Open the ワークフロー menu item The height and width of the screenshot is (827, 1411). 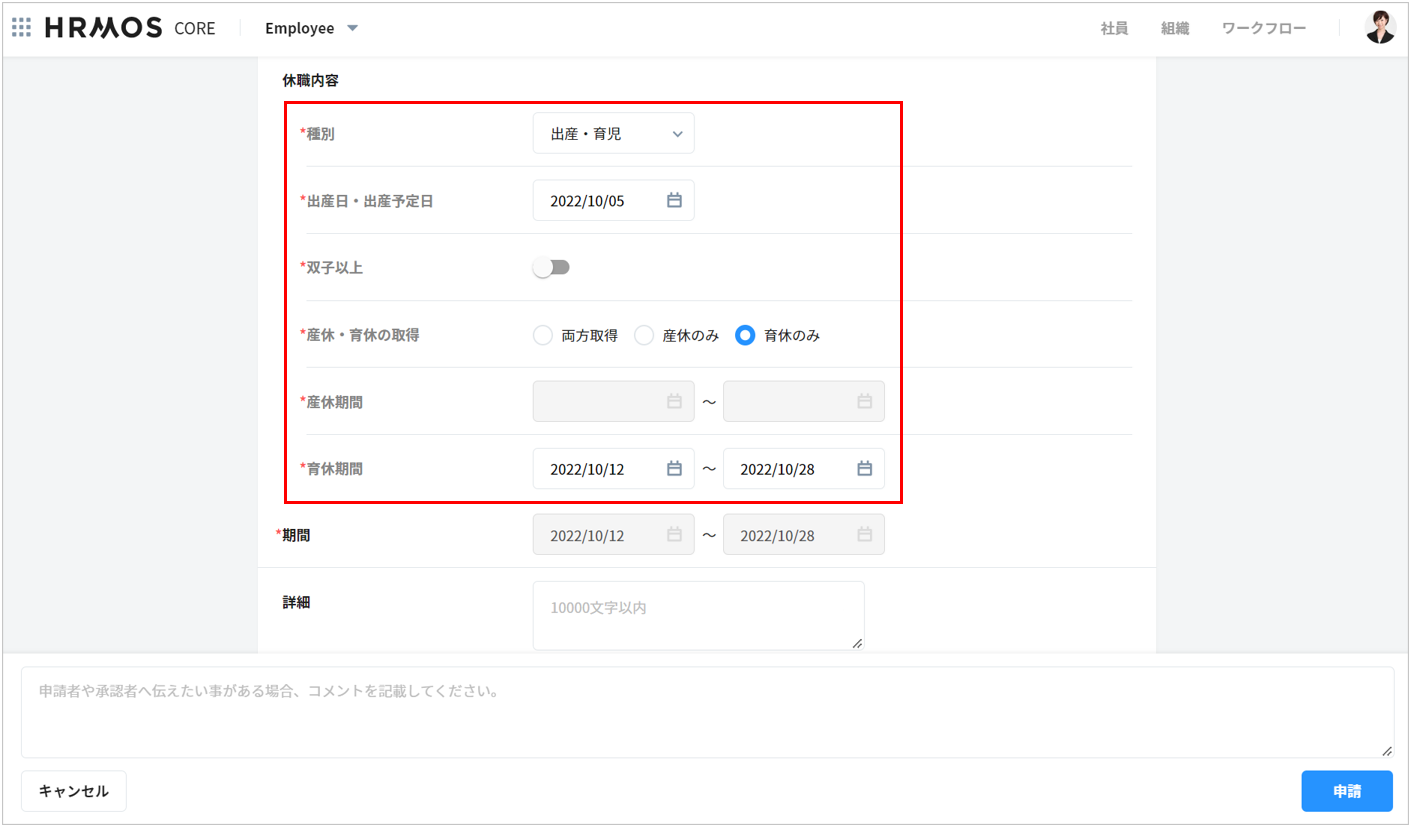pos(1264,29)
